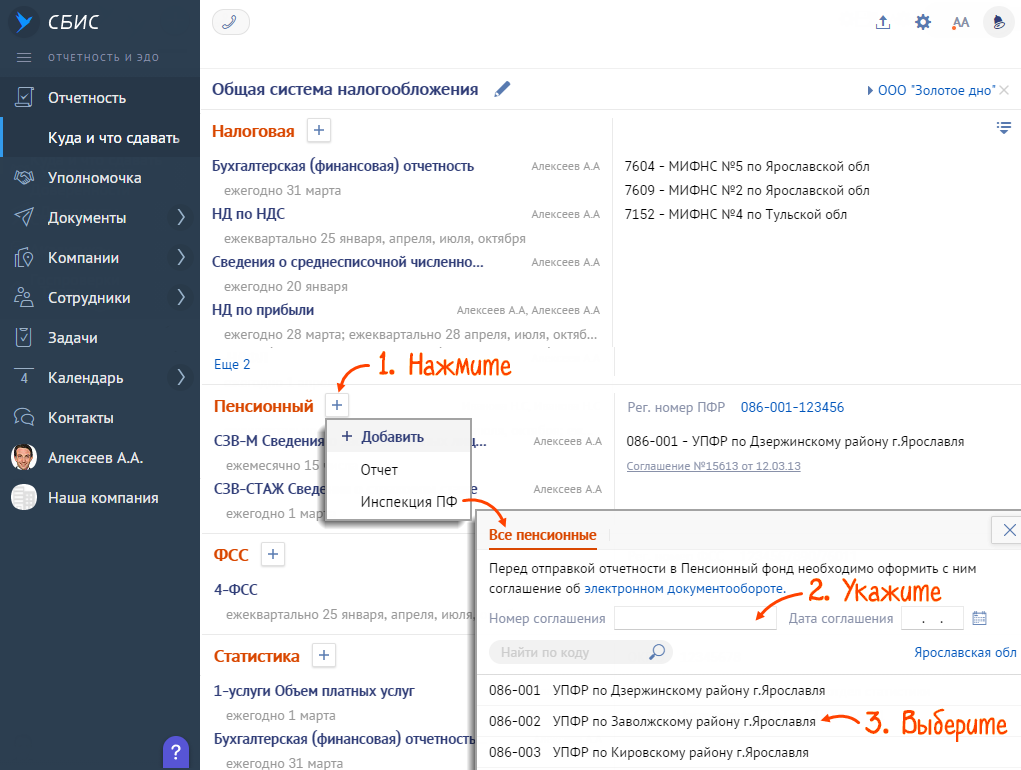Click the search magnifier in code field
The width and height of the screenshot is (1021, 770).
[657, 652]
